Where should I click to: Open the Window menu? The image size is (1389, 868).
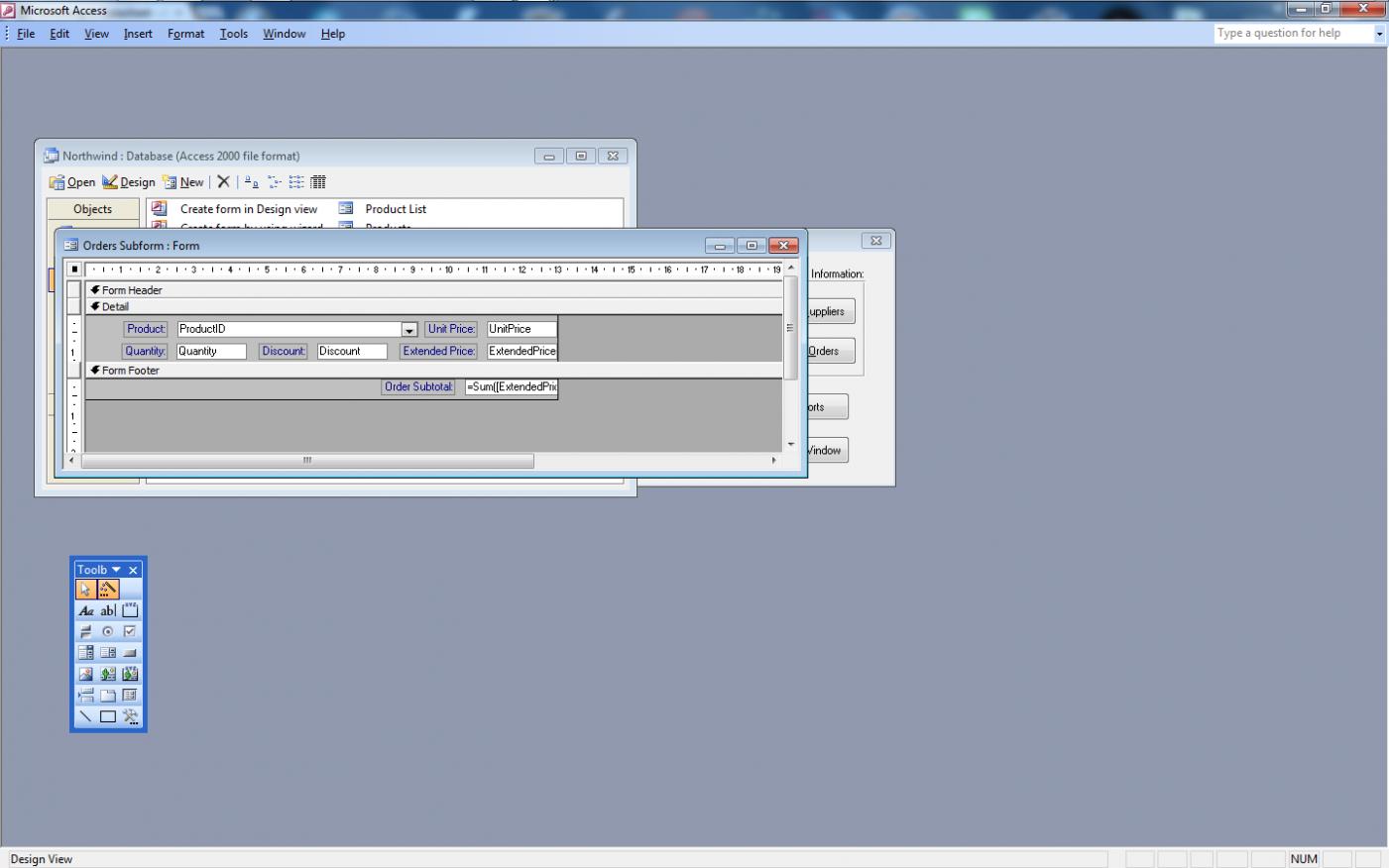click(x=285, y=34)
